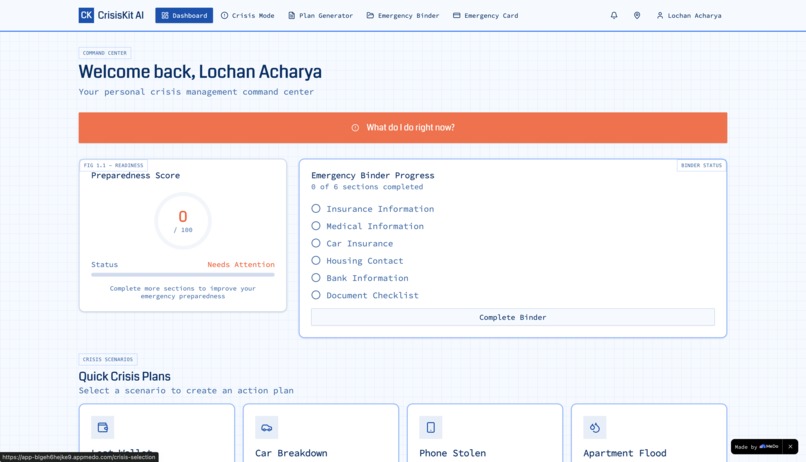The image size is (806, 462).
Task: Open the Plan Generator page
Action: 320,15
